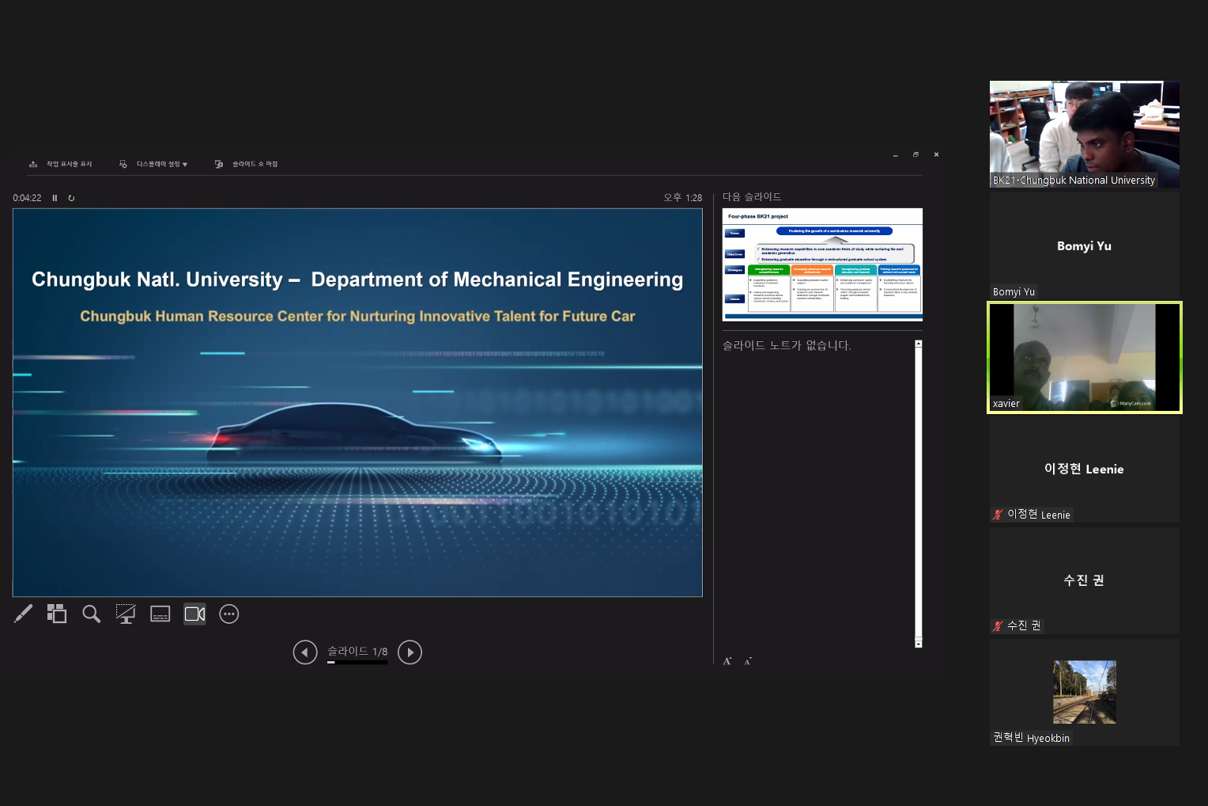
Task: Expand the display settings dropdown
Action: click(153, 164)
